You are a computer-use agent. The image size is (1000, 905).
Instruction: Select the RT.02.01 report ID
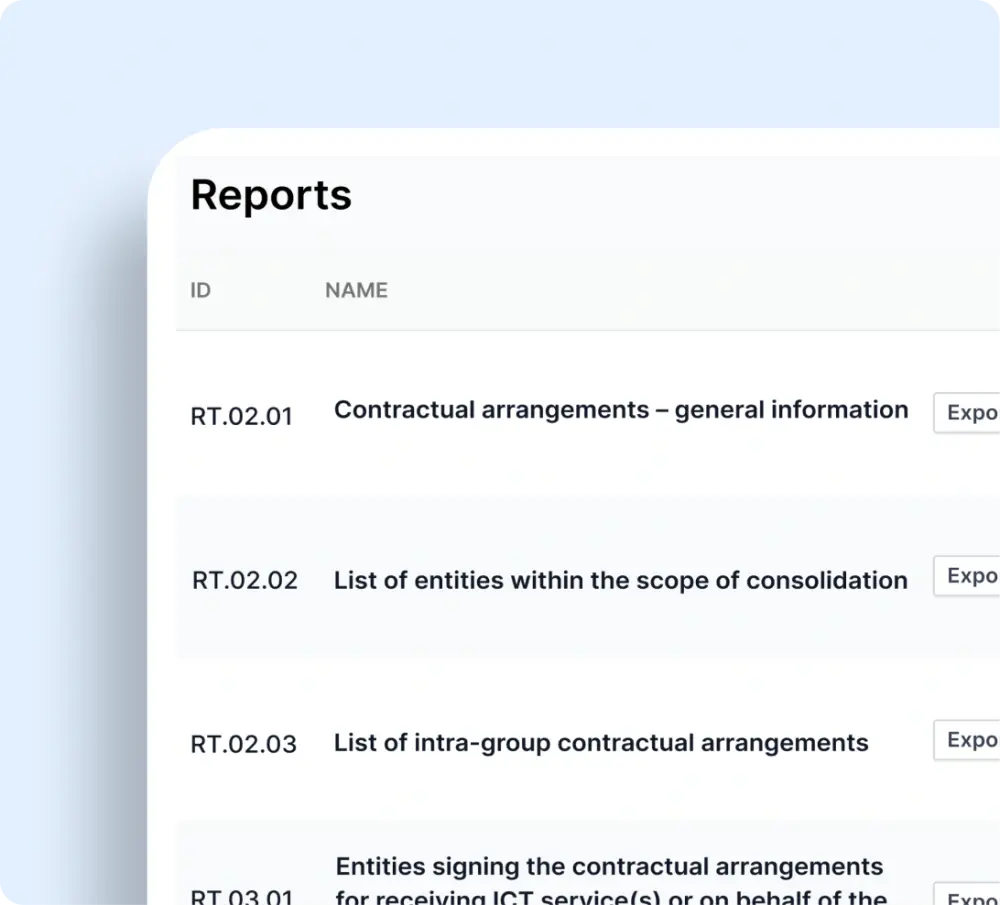(x=241, y=416)
